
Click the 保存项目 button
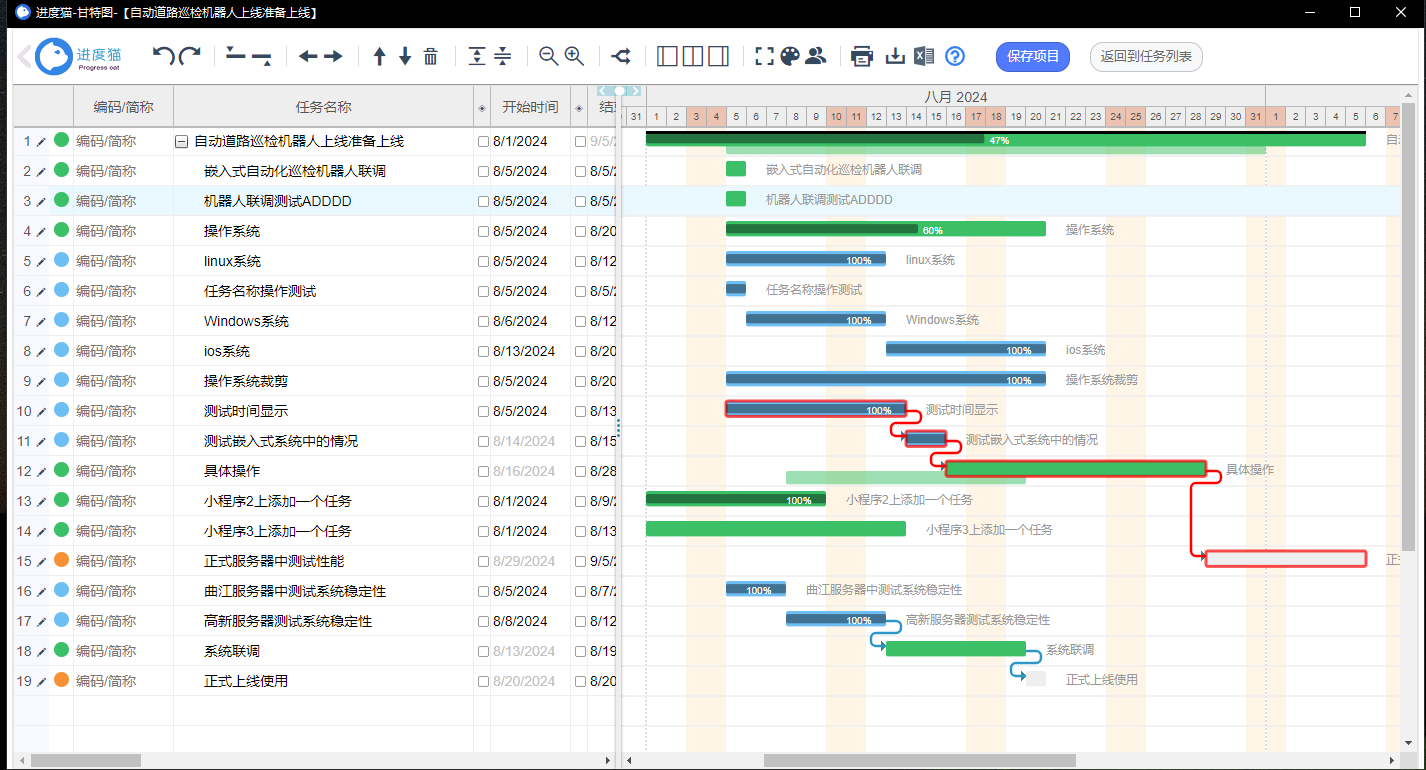click(x=1033, y=57)
